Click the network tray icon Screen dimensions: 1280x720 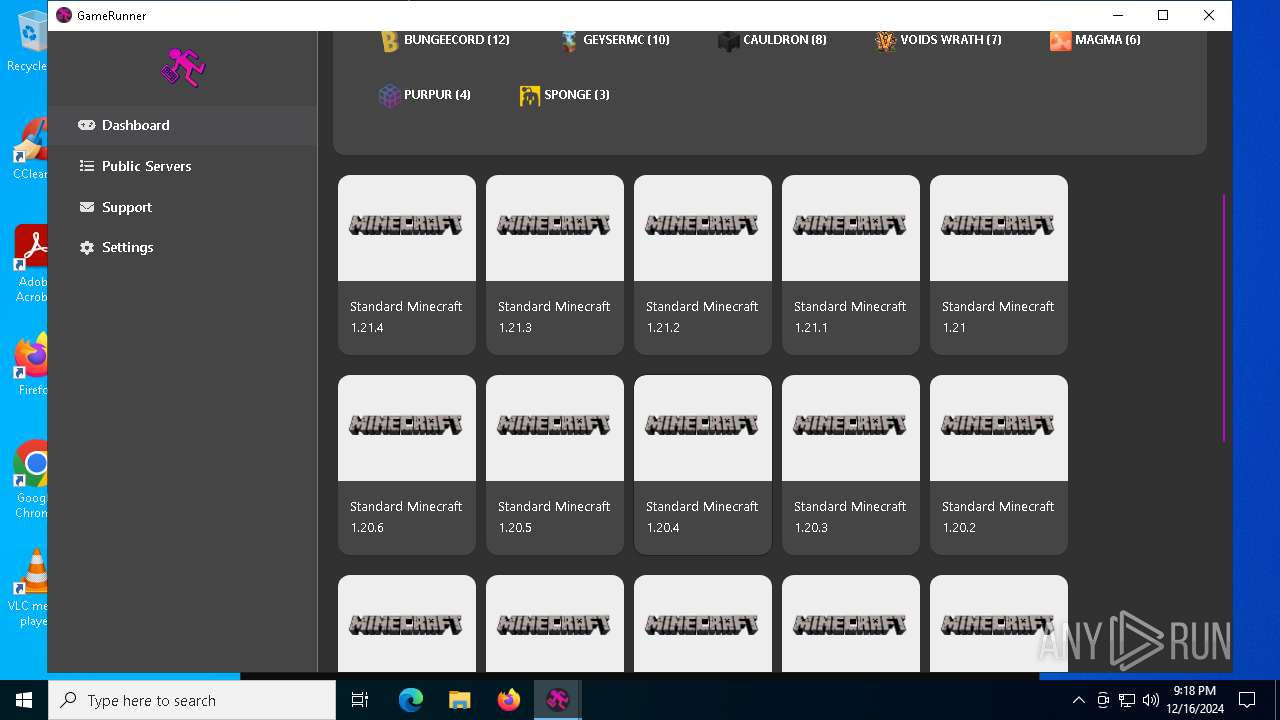click(1127, 700)
